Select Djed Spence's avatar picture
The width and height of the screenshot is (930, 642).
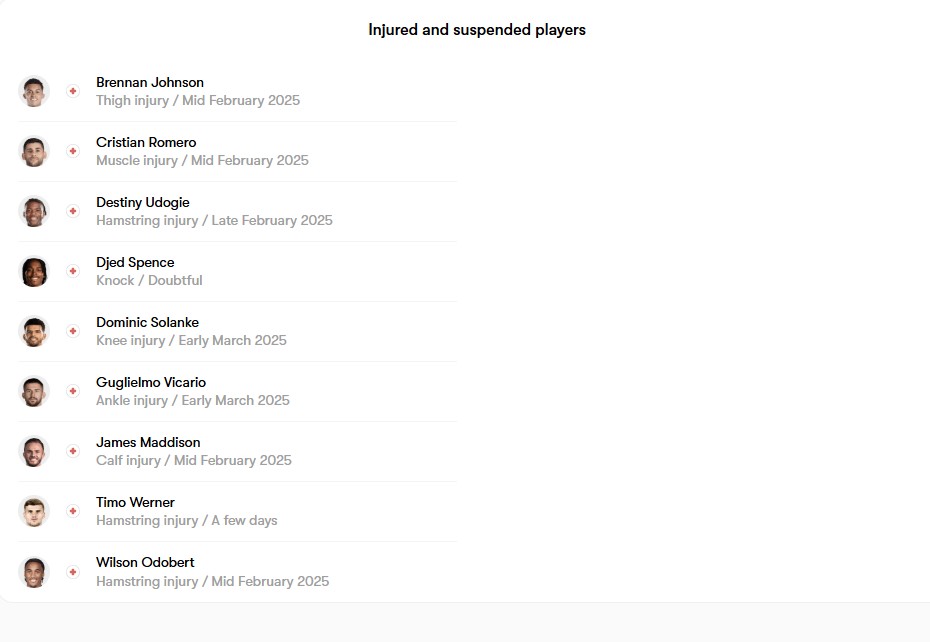[x=34, y=271]
